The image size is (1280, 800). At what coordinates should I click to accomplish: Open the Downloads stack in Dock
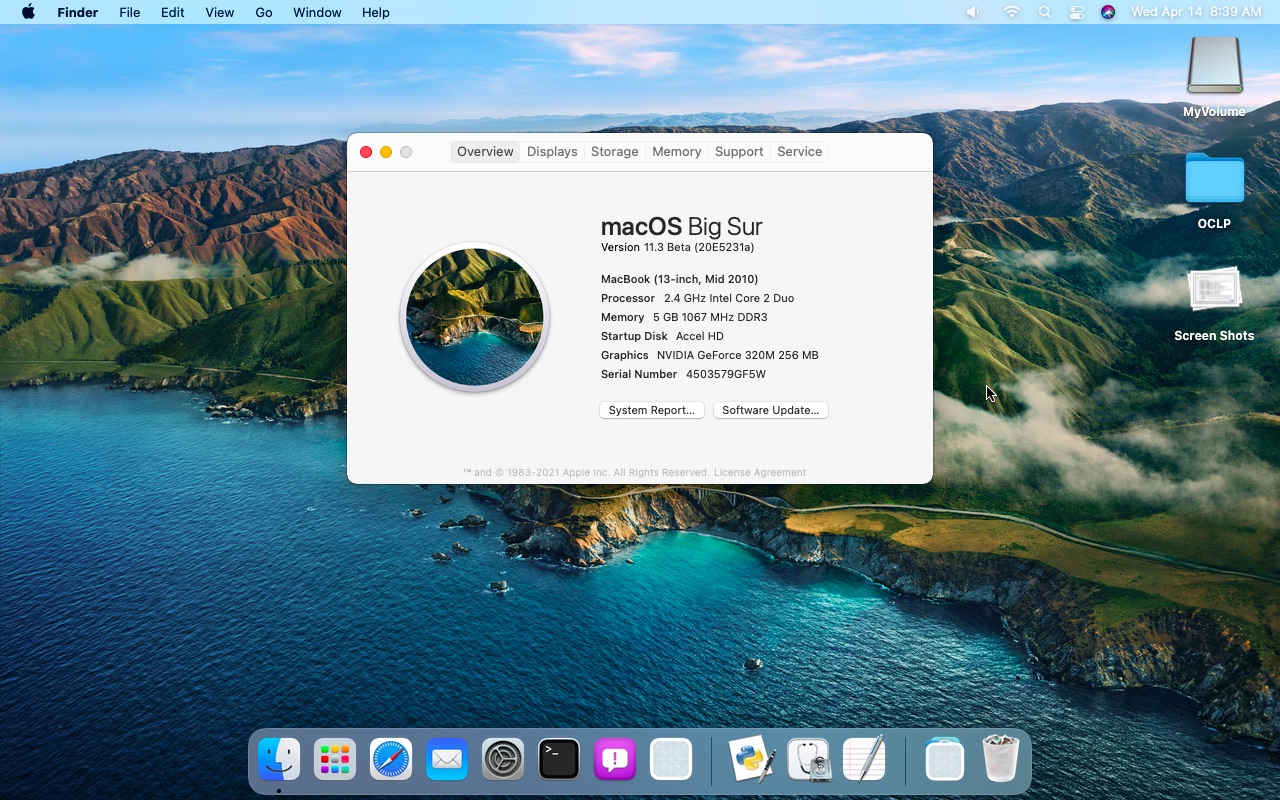945,760
